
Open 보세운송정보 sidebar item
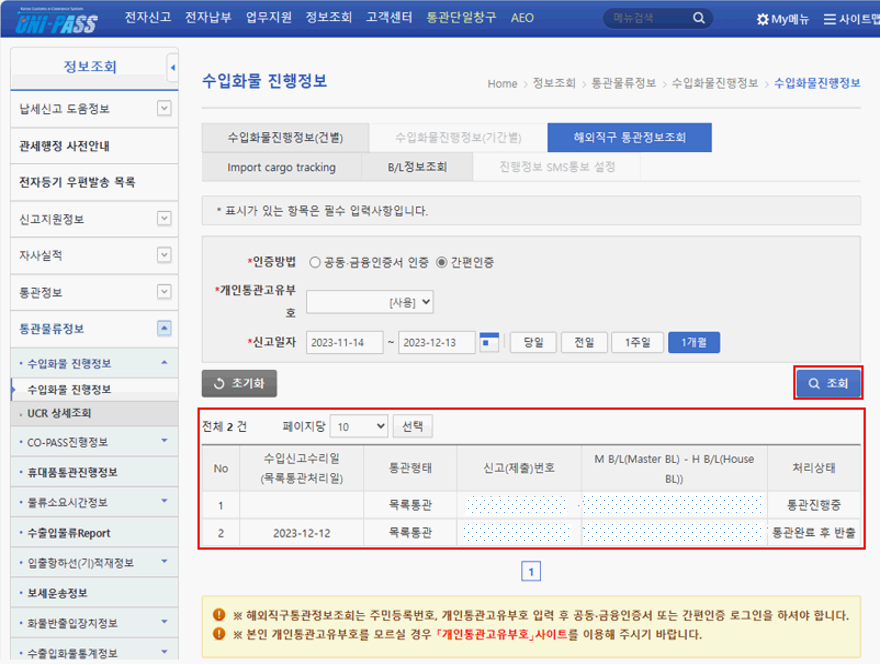point(94,593)
